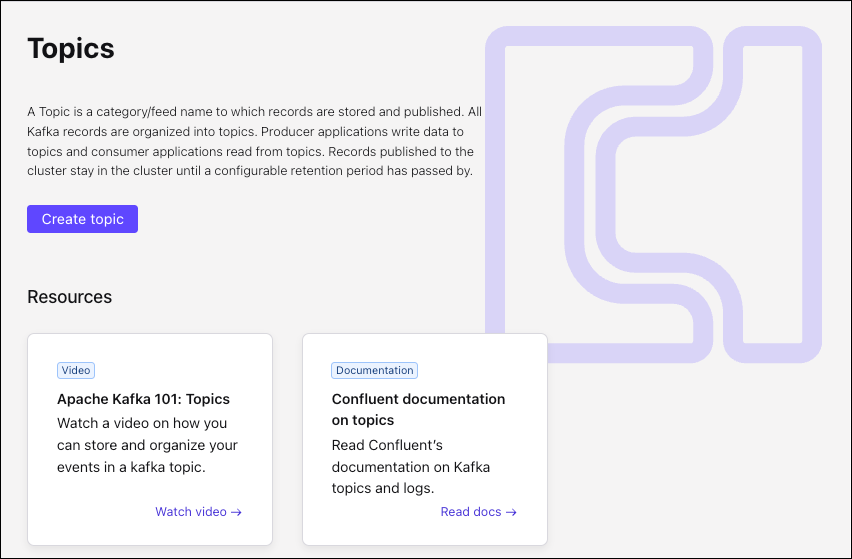Click the Topics page heading
Viewport: 852px width, 559px height.
tap(71, 48)
